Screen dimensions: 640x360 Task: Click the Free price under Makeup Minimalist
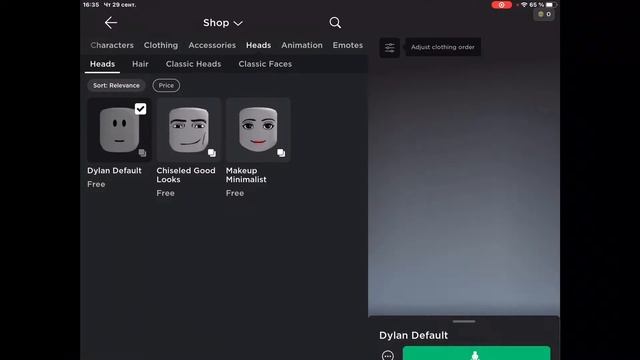point(235,193)
